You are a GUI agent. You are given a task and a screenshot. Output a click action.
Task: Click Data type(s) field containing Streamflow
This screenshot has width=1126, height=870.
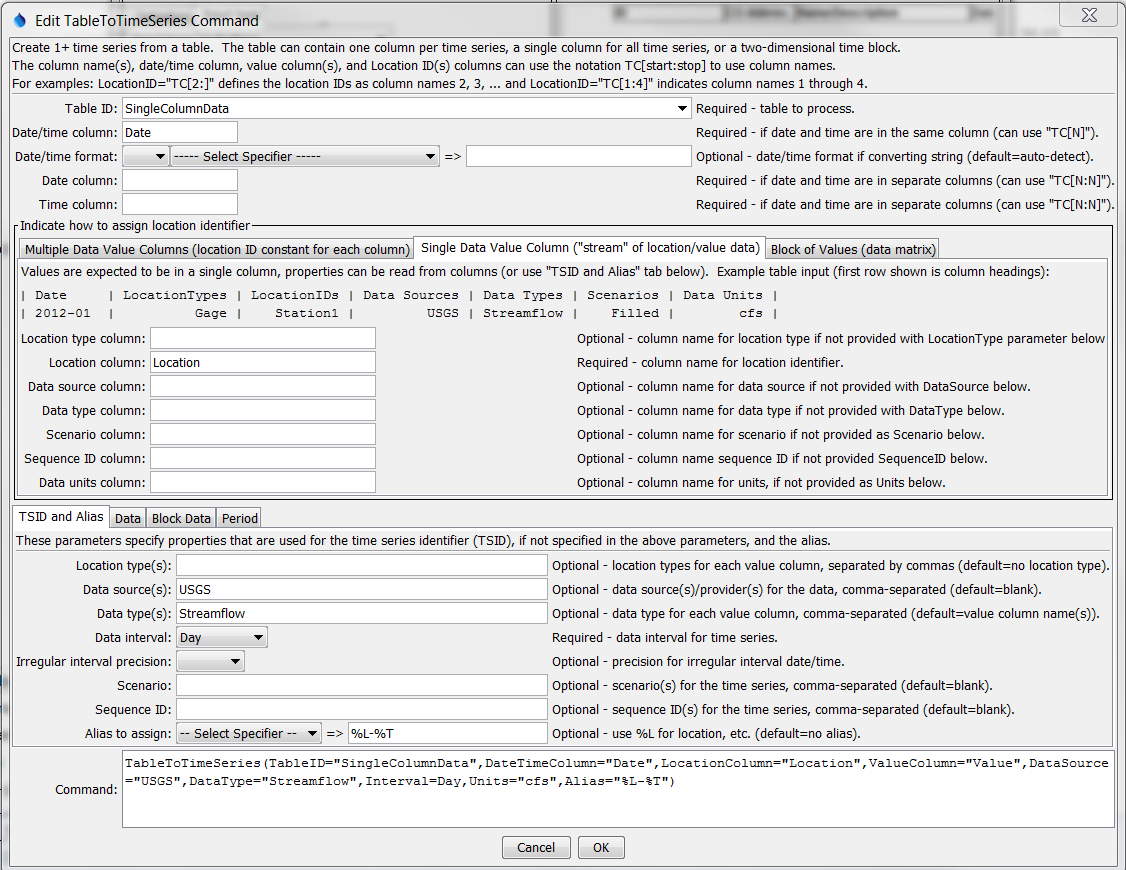click(362, 614)
